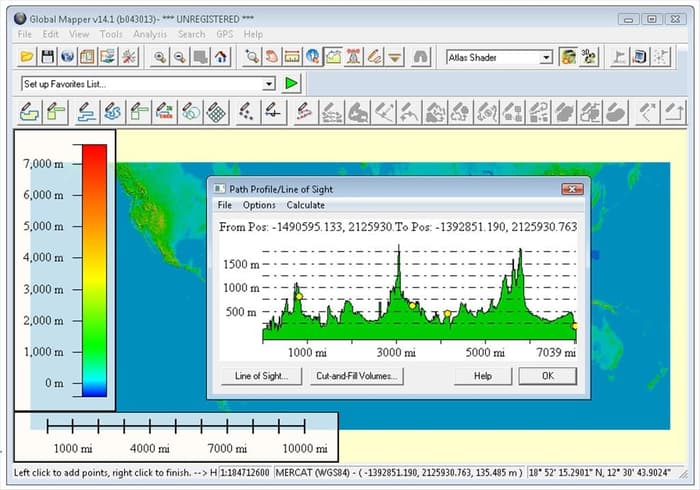Click the Cut-and-Fill Volumes button
Viewport: 700px width, 490px height.
pos(357,376)
